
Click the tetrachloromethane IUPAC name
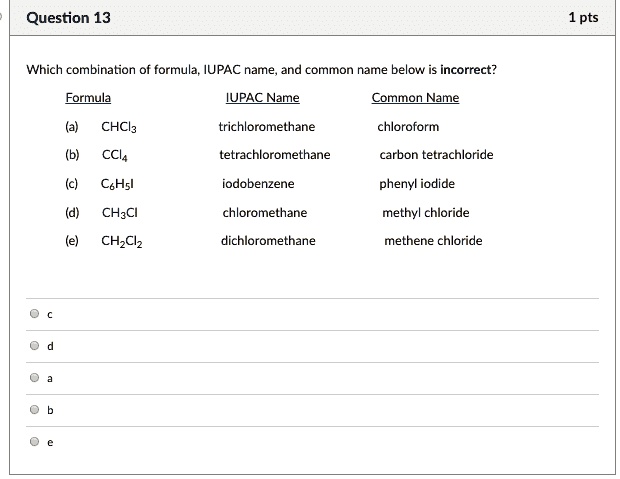tap(275, 155)
